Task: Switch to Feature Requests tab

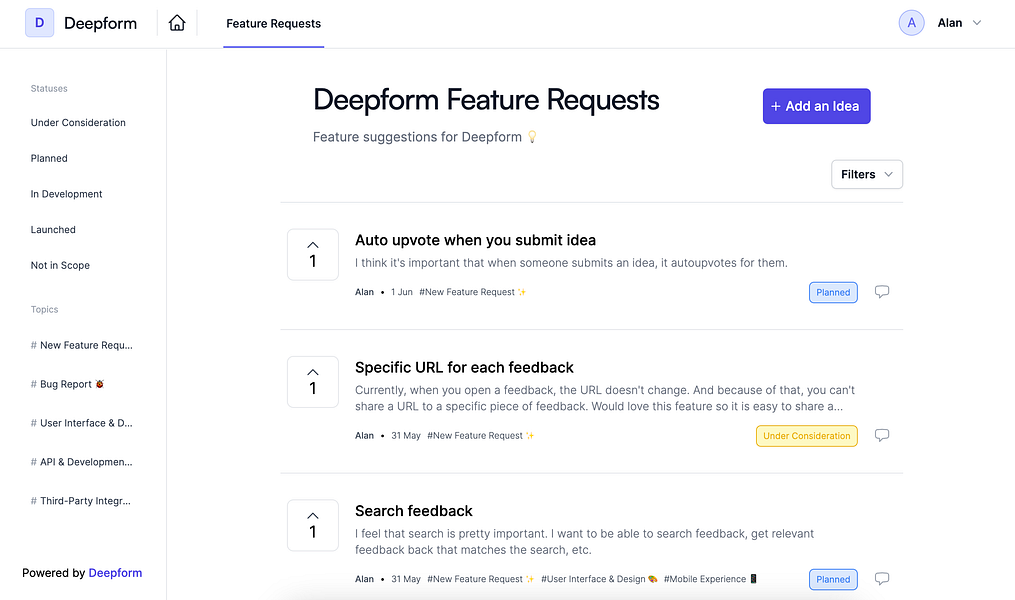Action: [x=273, y=23]
